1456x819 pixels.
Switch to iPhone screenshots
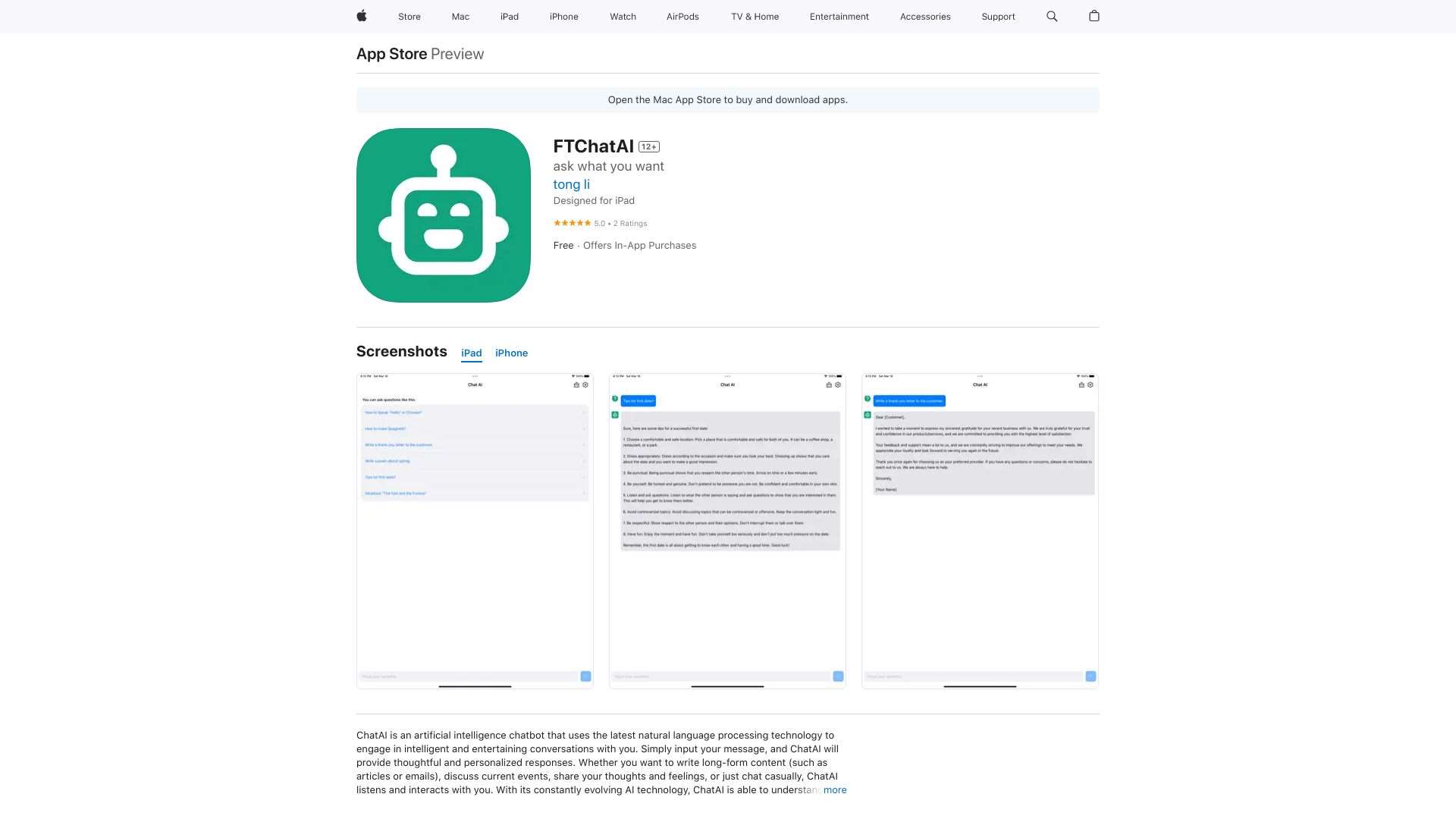[x=511, y=353]
